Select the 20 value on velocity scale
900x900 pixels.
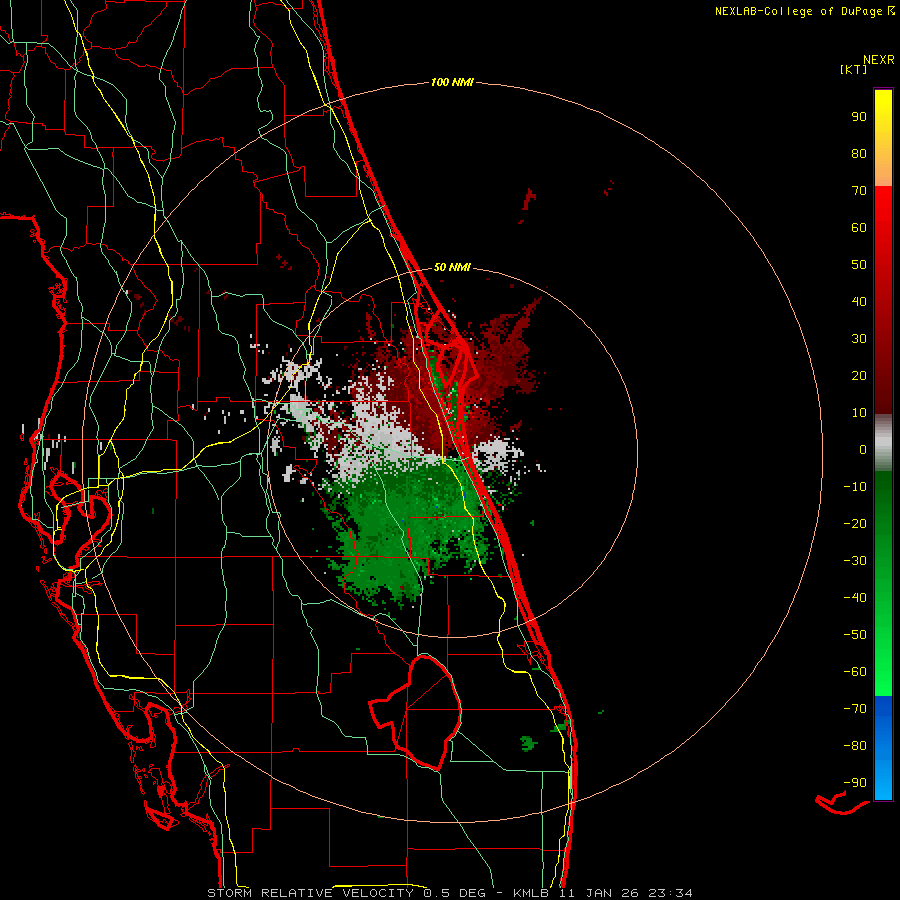[x=859, y=375]
